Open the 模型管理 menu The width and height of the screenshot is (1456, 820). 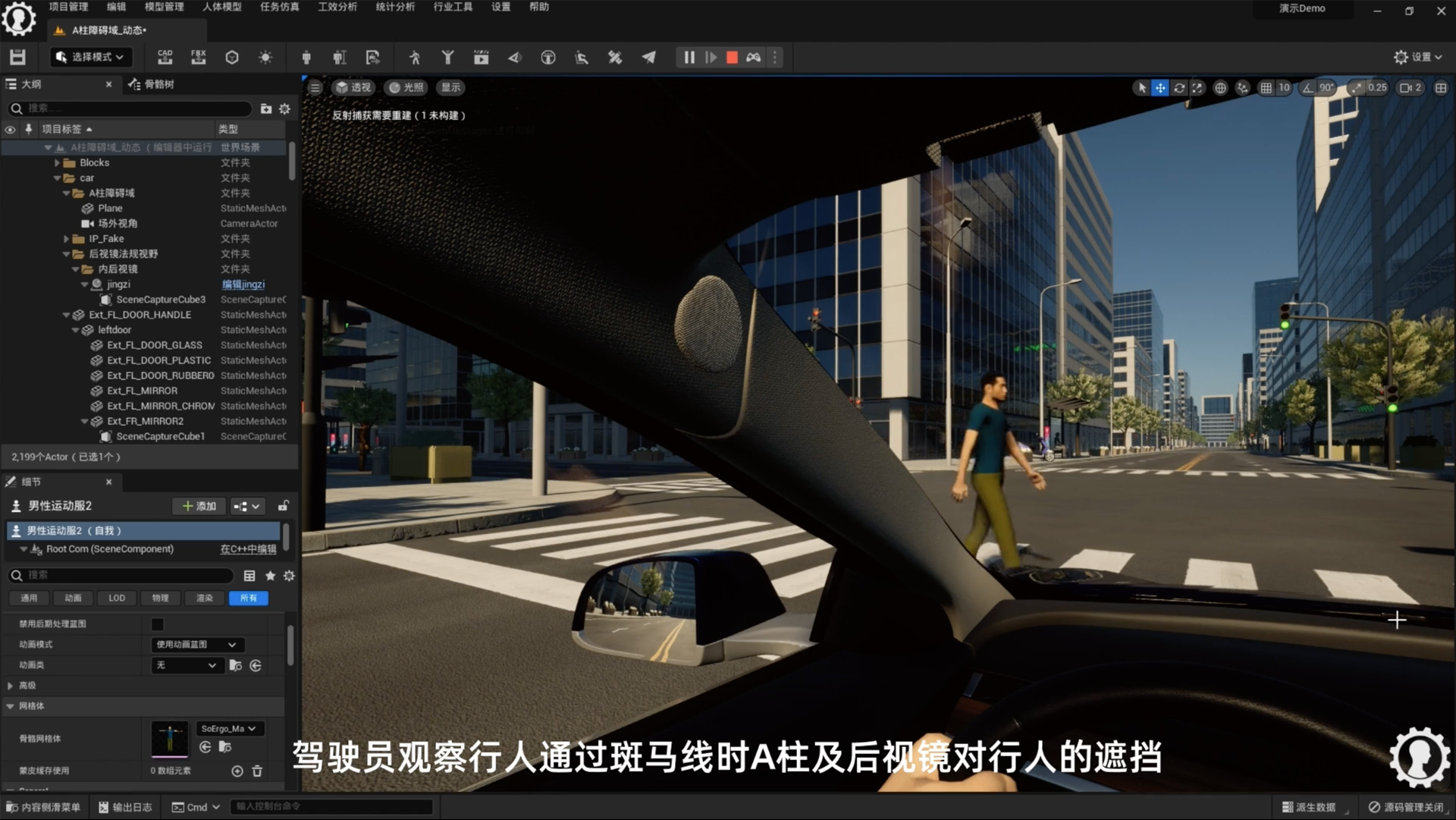click(x=164, y=7)
